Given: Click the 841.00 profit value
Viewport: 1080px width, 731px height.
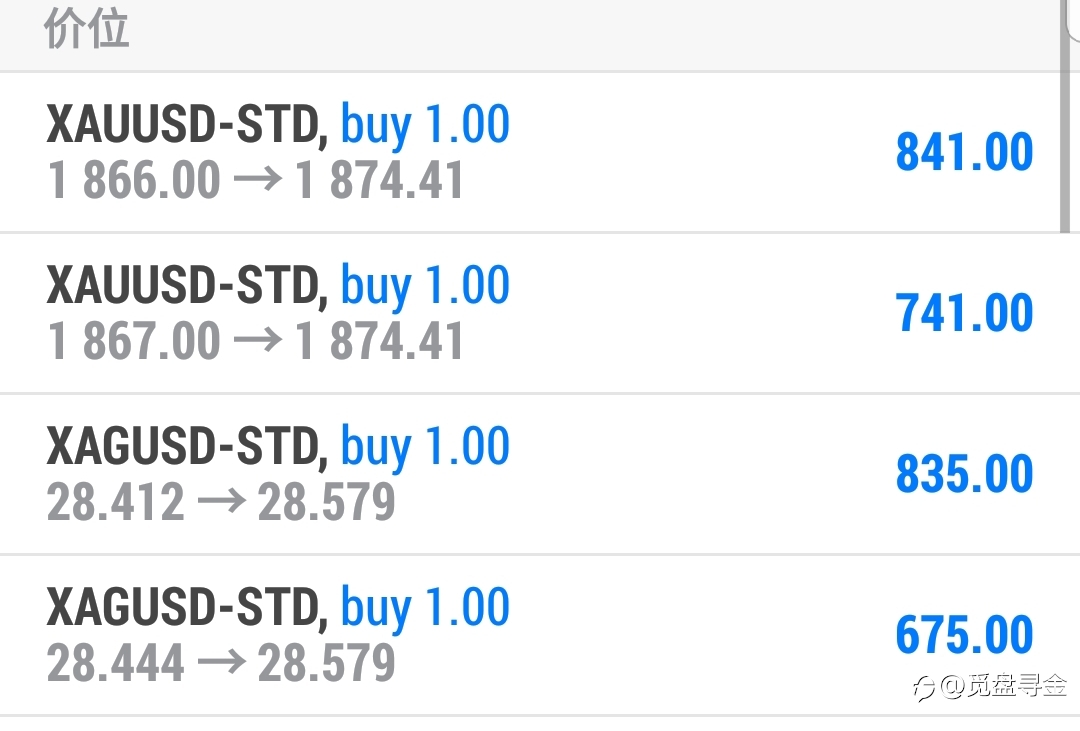Looking at the screenshot, I should tap(964, 152).
